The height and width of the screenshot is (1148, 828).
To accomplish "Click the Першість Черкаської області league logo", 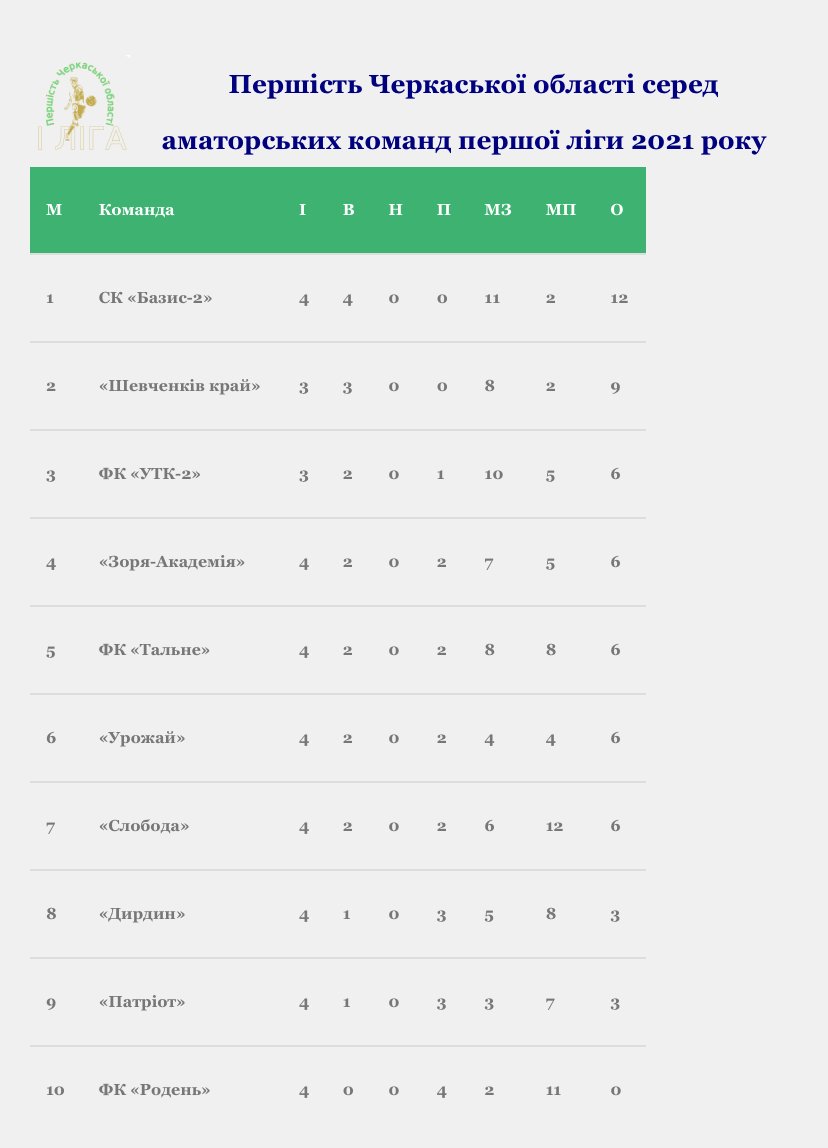I will [82, 106].
